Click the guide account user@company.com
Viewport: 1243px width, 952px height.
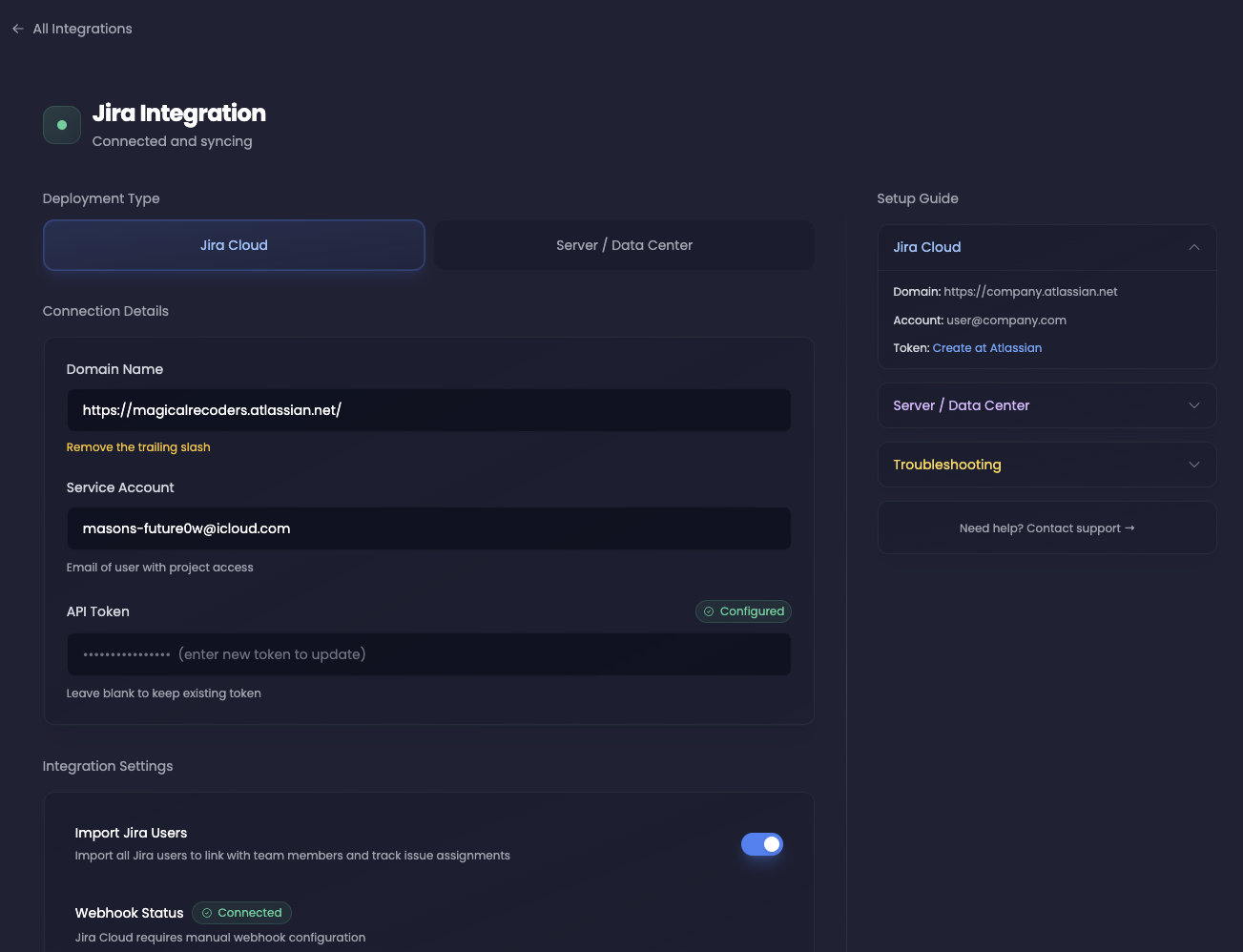(x=1006, y=321)
